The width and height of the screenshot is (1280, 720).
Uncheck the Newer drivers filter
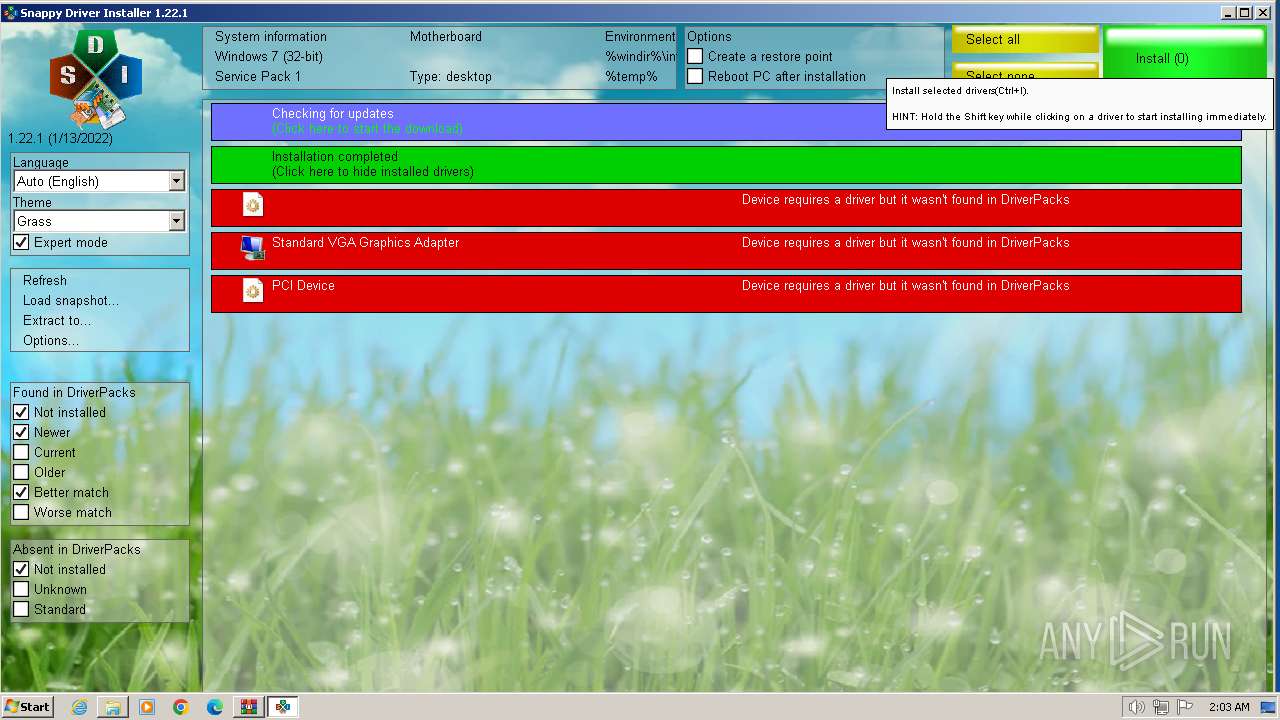coord(21,433)
